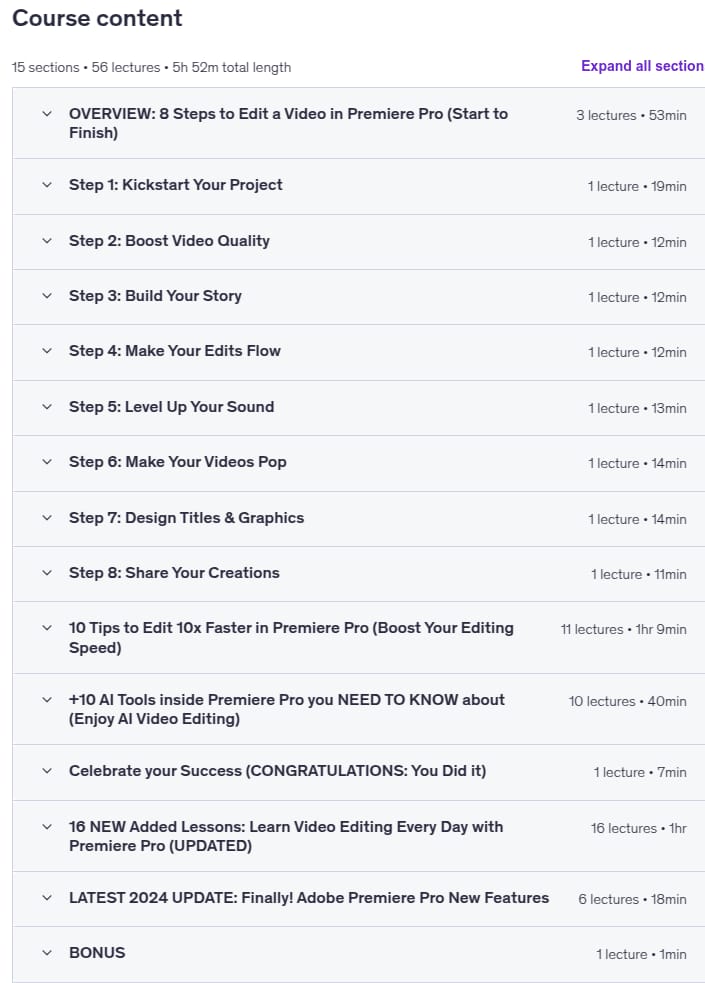Open LATEST 2024 UPDATE section title
The width and height of the screenshot is (705, 983).
309,898
